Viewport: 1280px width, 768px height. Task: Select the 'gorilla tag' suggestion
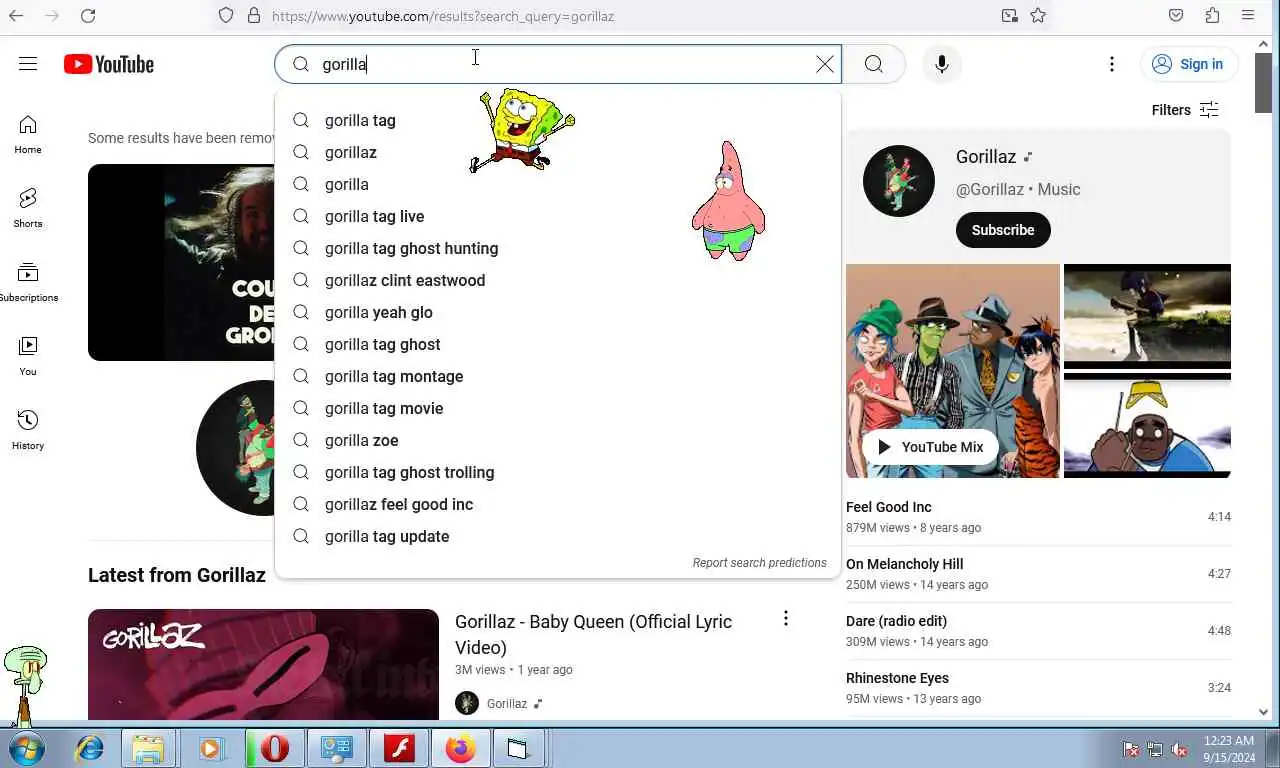(x=558, y=120)
